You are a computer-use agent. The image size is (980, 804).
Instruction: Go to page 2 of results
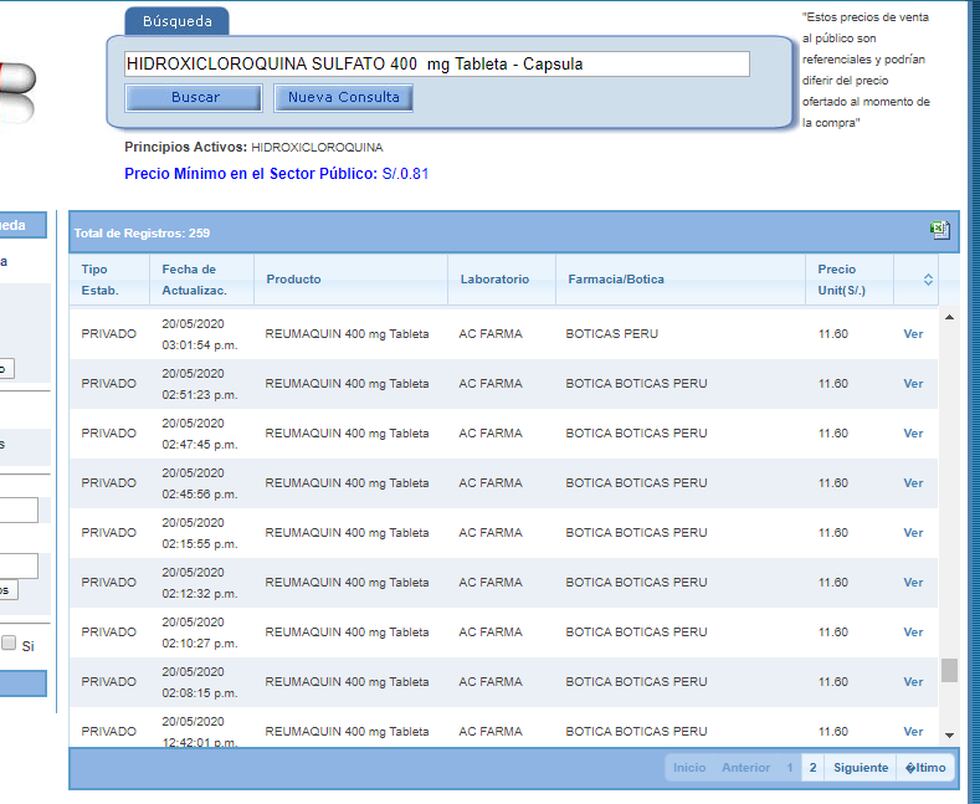click(x=813, y=768)
